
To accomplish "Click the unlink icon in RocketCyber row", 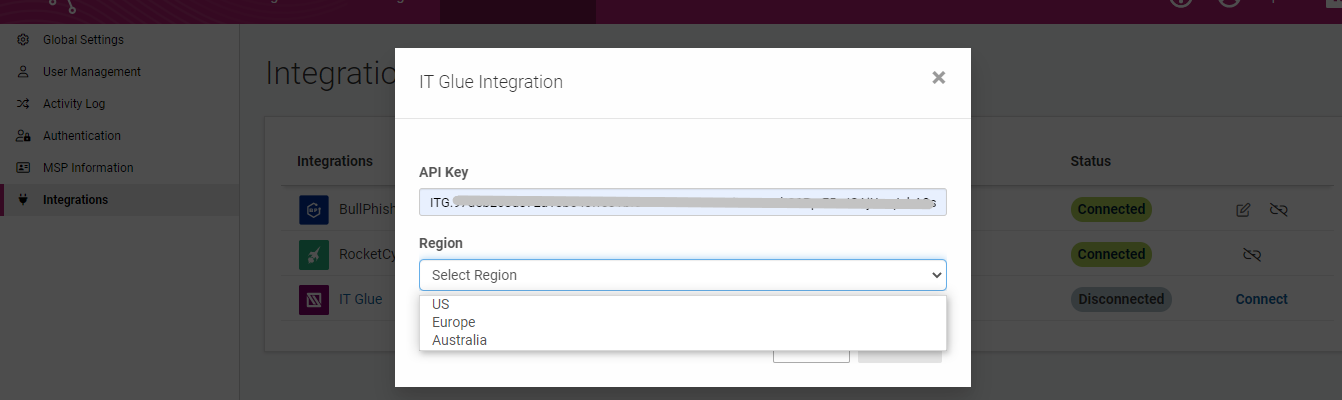I will click(x=1251, y=255).
